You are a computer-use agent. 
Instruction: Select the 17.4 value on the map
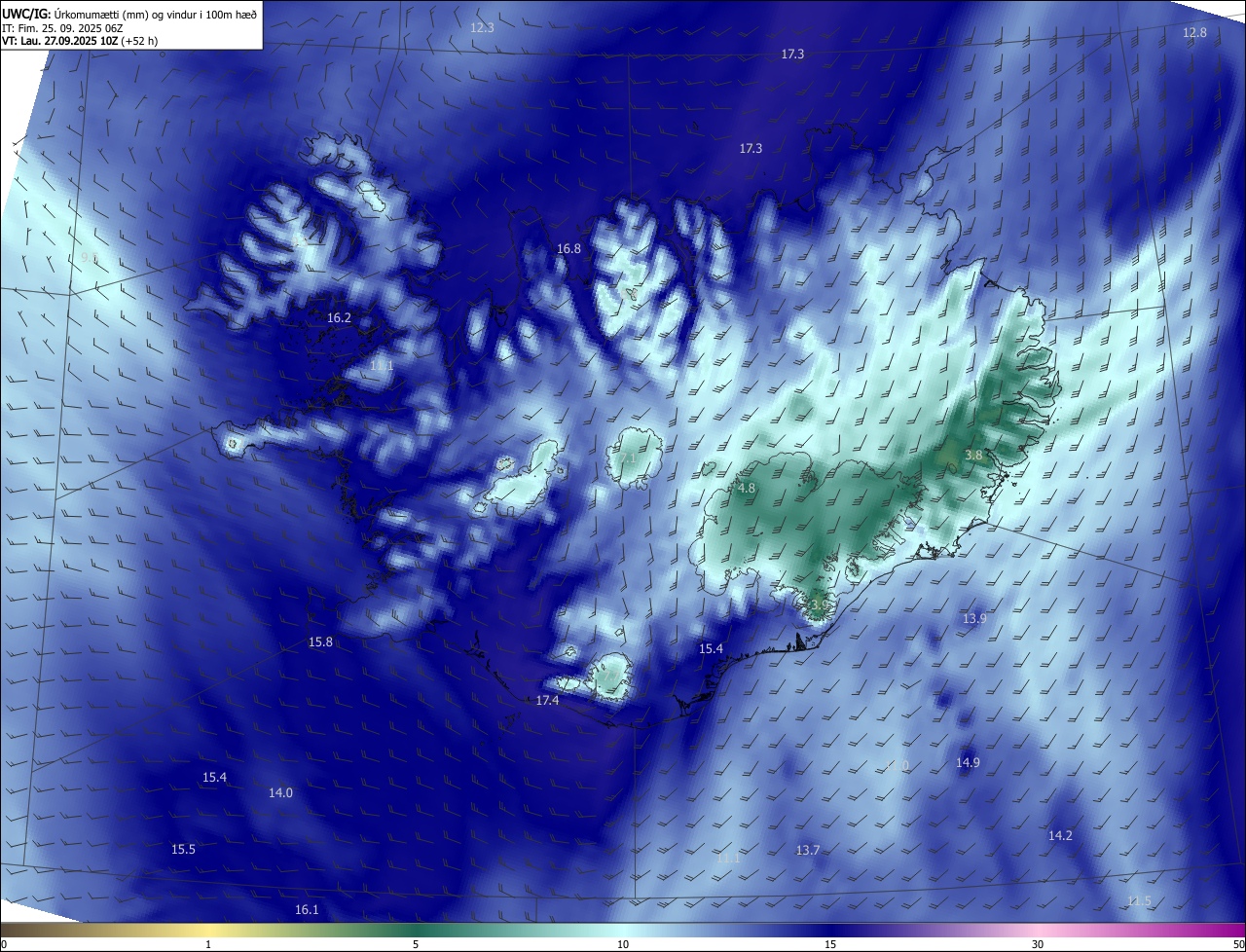tap(547, 701)
